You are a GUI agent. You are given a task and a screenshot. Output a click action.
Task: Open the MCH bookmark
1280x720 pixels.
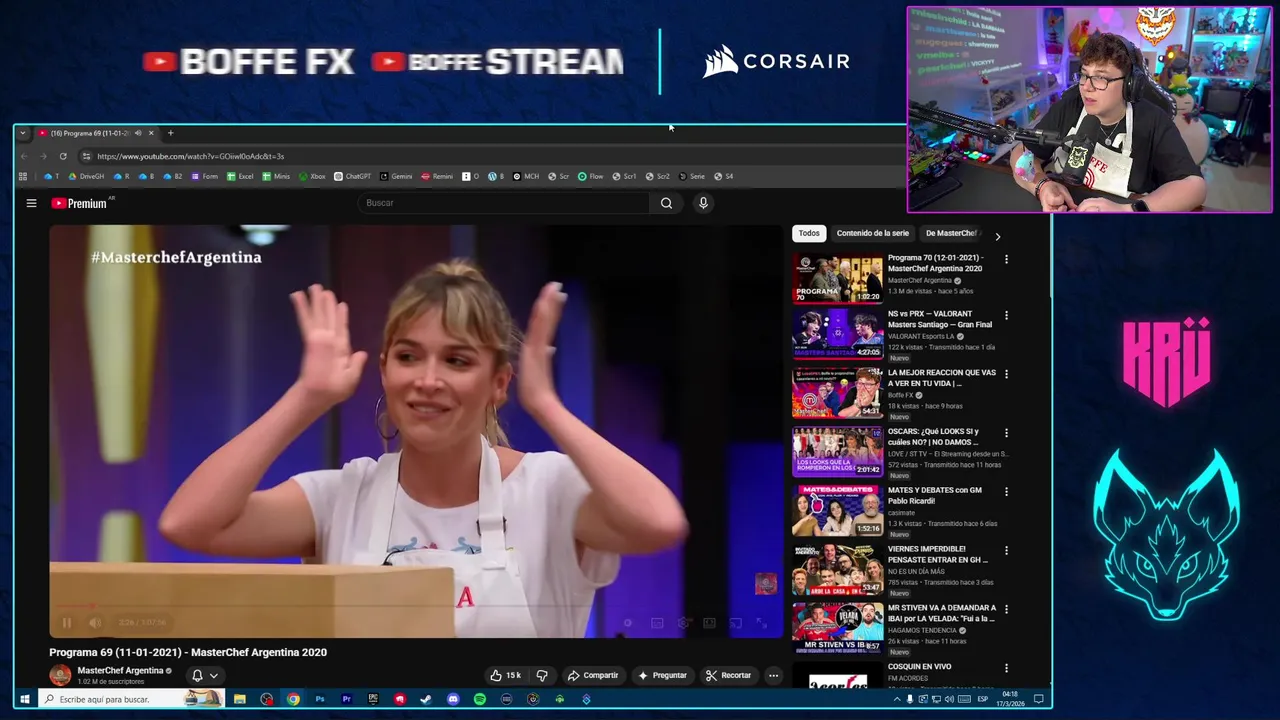click(x=526, y=176)
